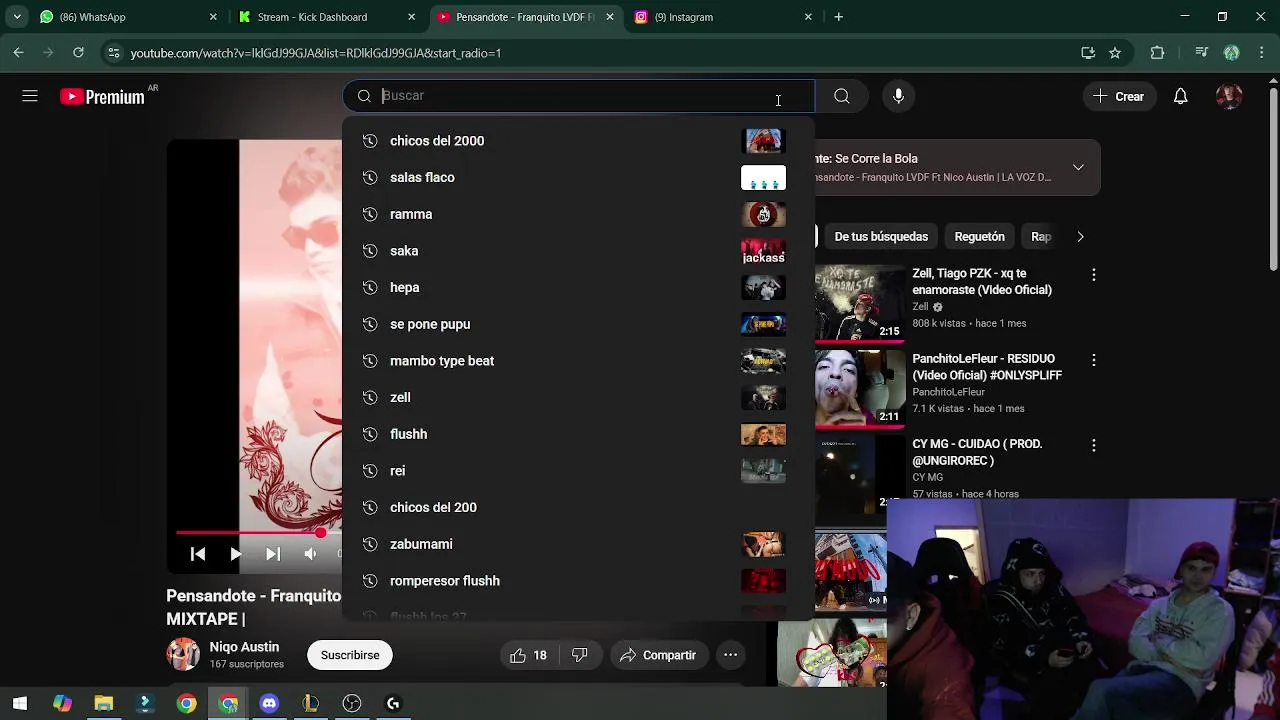Image resolution: width=1280 pixels, height=720 pixels.
Task: Dislike the video thumbs down
Action: 580,655
